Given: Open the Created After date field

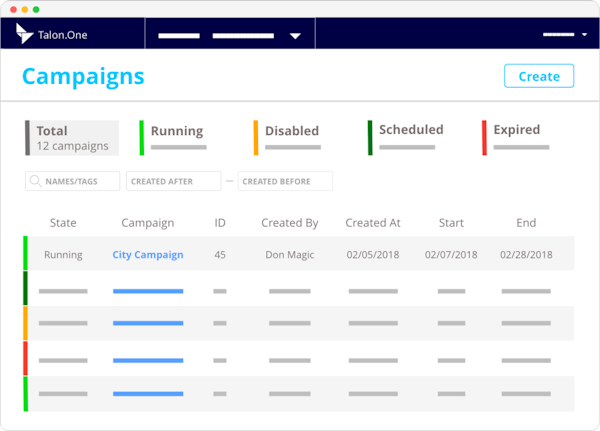Looking at the screenshot, I should pos(173,182).
